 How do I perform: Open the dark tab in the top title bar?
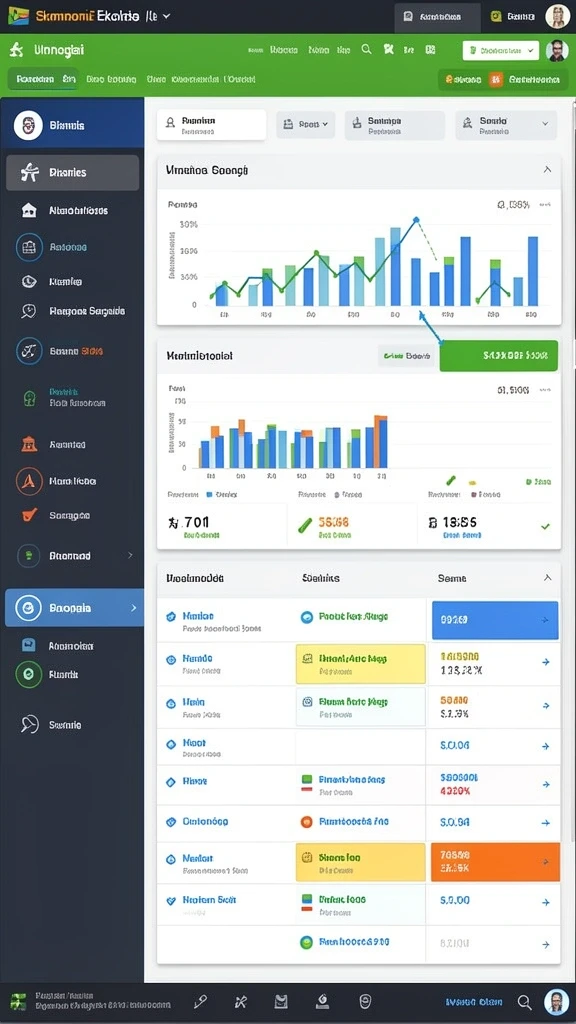click(438, 17)
